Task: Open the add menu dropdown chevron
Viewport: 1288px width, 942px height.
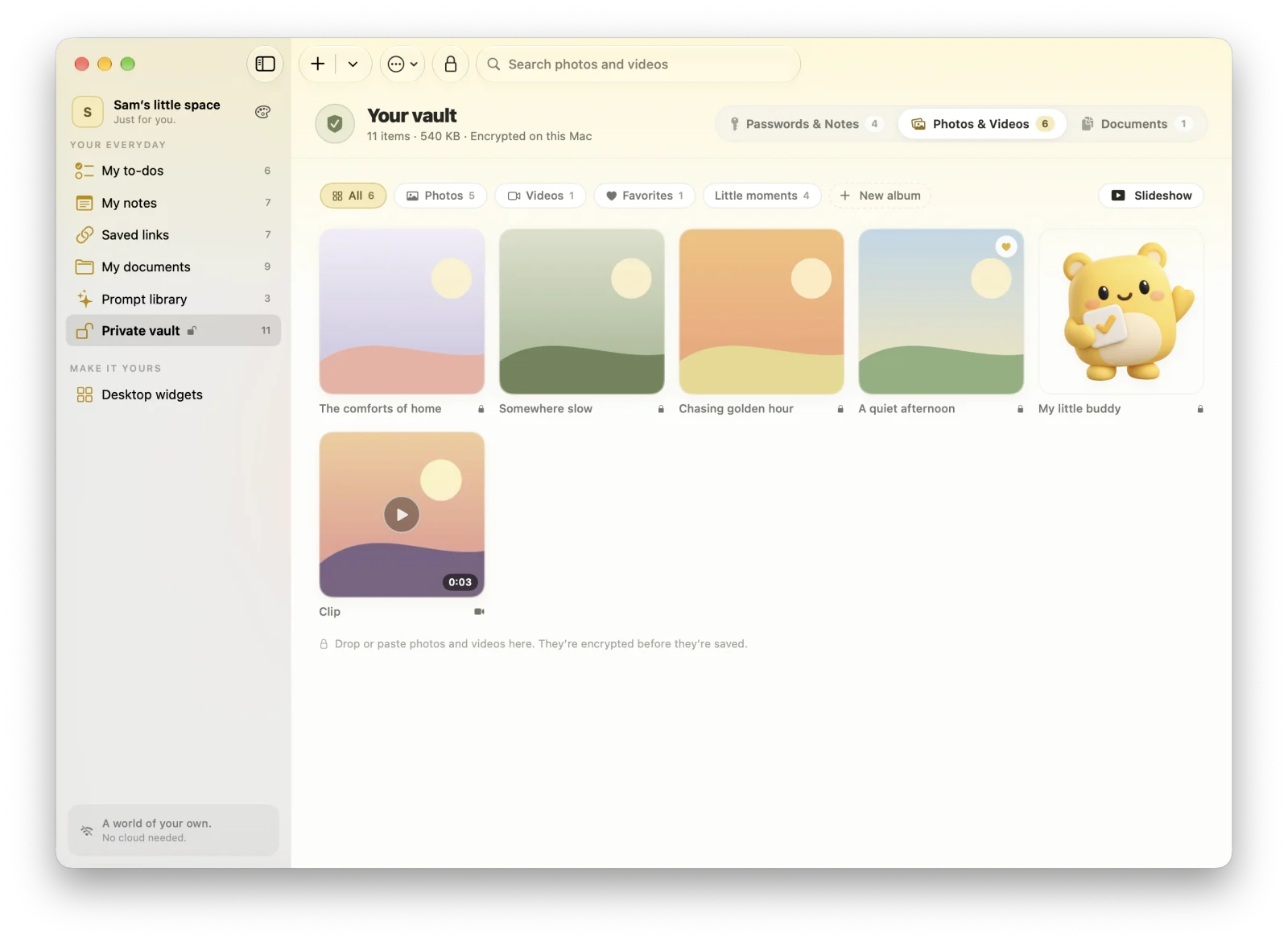Action: (353, 64)
